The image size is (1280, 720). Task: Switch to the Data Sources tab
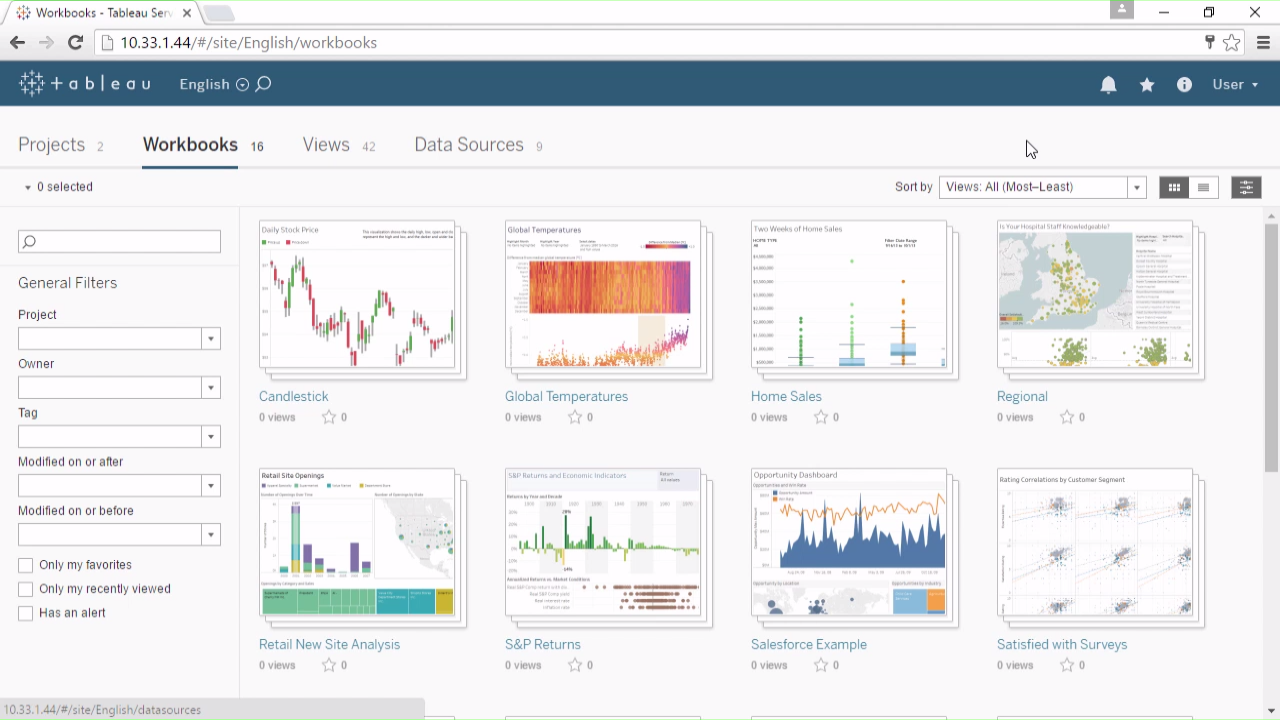pos(469,145)
